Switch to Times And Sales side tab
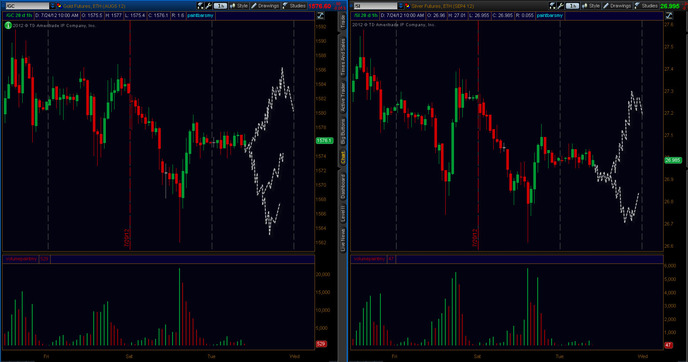 (x=343, y=57)
